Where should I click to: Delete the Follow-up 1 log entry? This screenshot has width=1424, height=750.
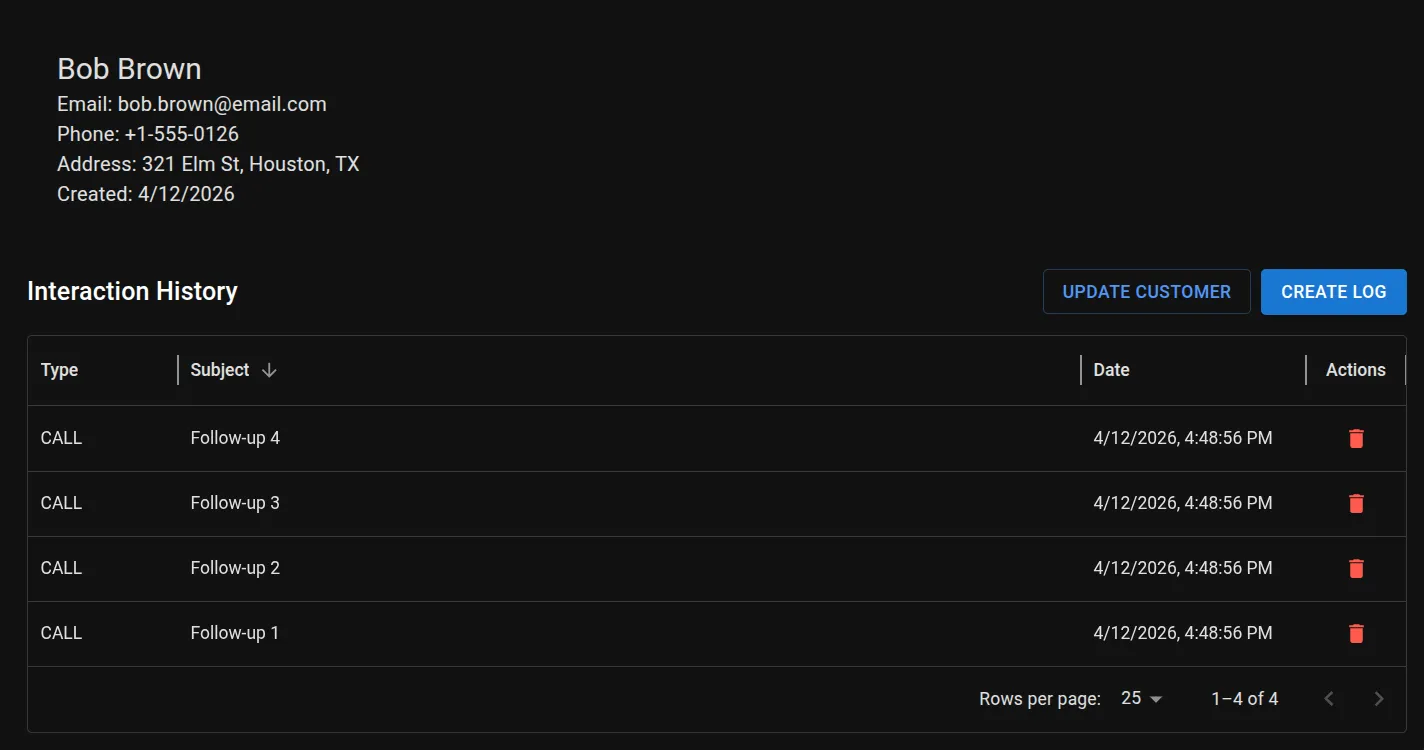(x=1356, y=633)
